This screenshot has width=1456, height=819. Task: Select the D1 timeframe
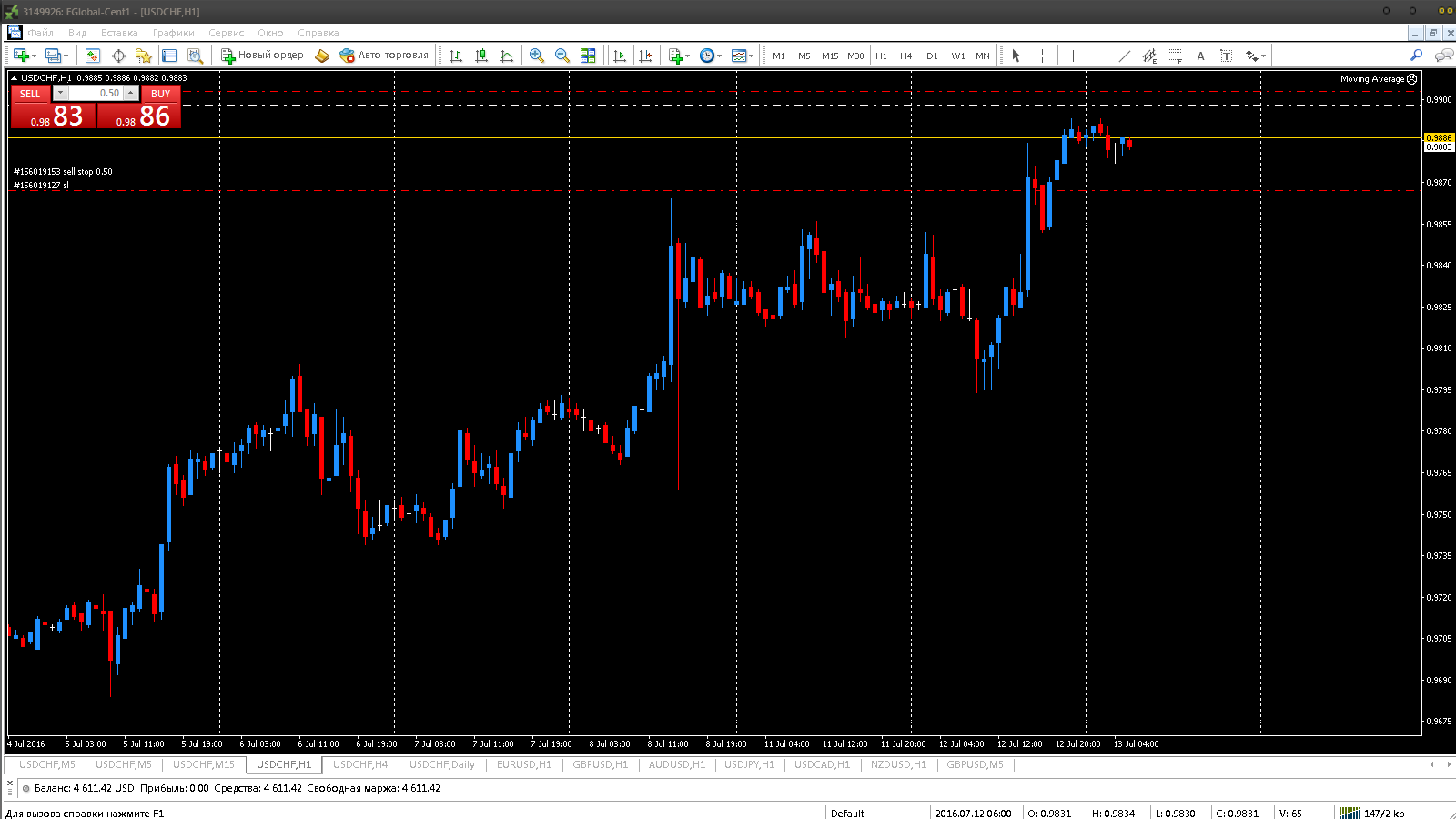point(932,56)
